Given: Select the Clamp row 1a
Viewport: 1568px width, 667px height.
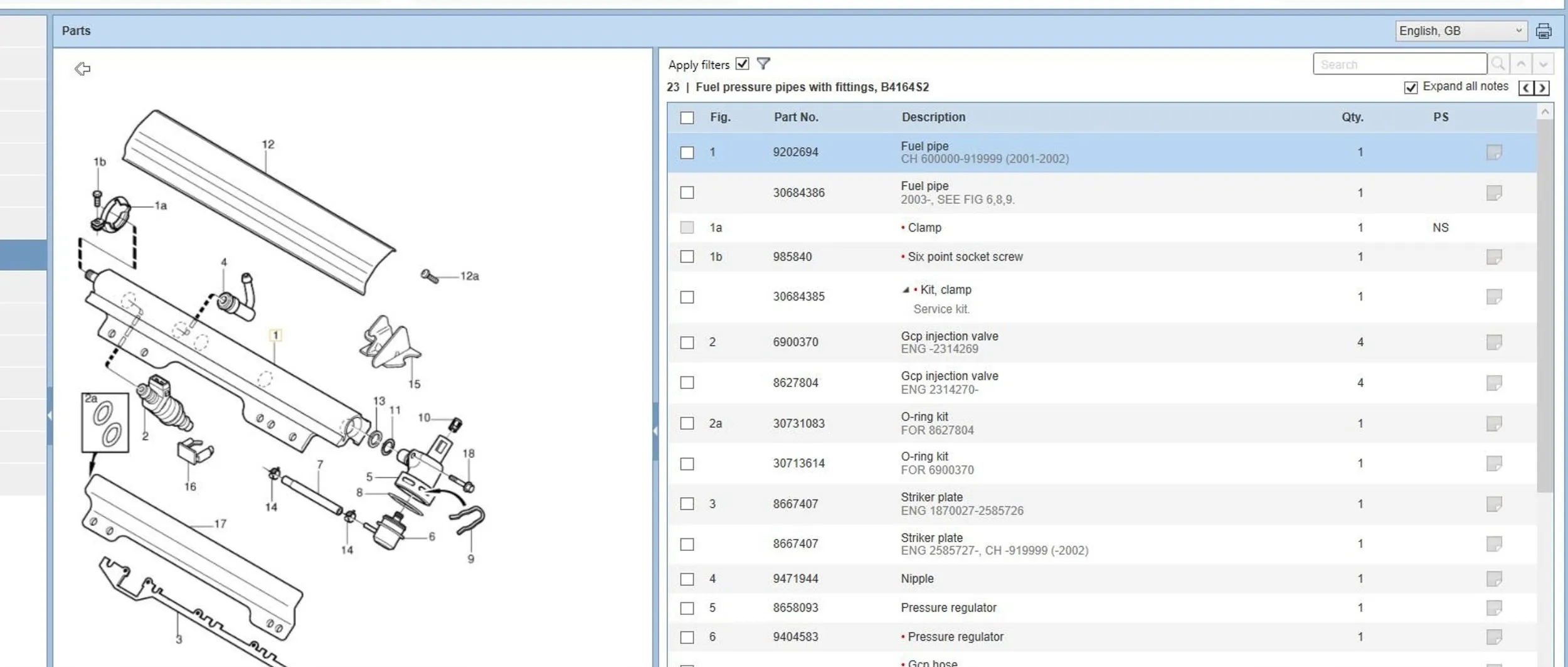Looking at the screenshot, I should (x=1102, y=228).
